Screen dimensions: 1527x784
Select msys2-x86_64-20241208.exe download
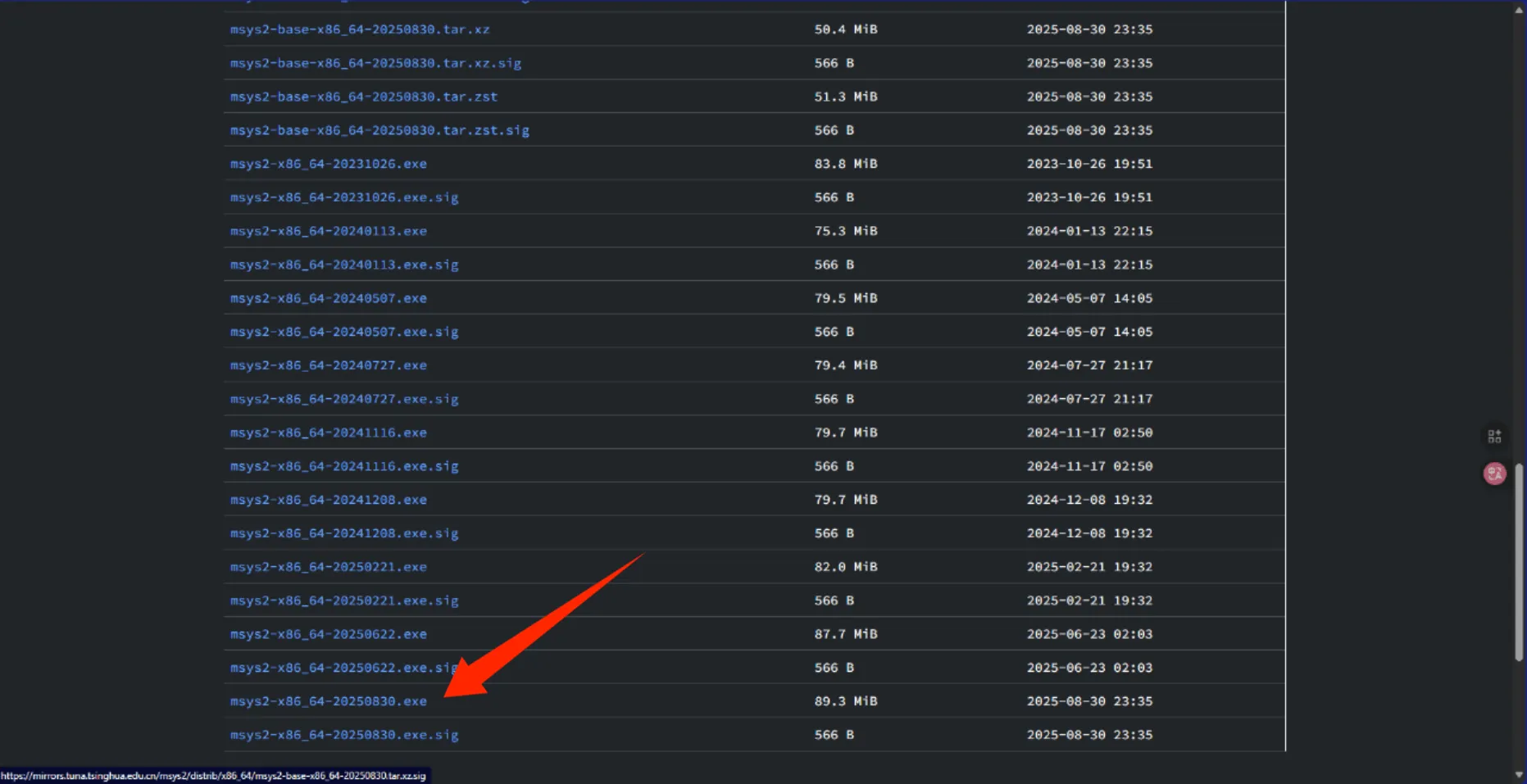tap(328, 500)
